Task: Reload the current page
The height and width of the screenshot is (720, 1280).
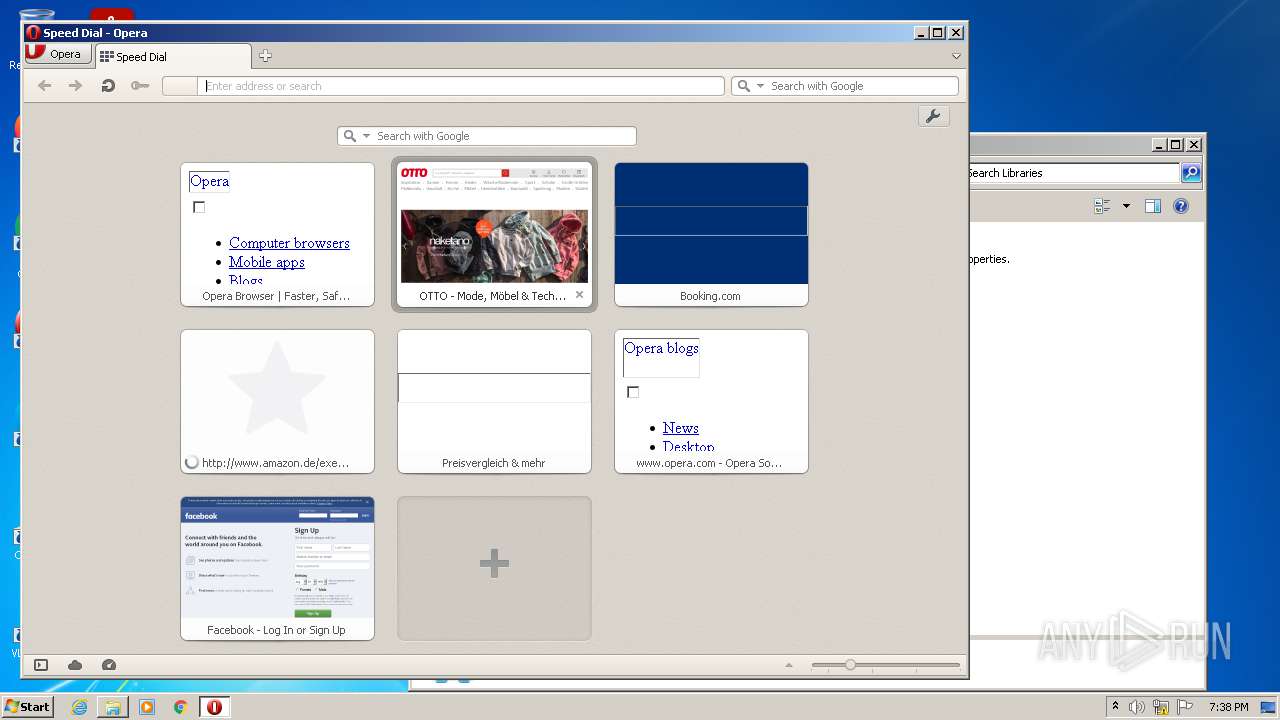Action: pyautogui.click(x=108, y=86)
